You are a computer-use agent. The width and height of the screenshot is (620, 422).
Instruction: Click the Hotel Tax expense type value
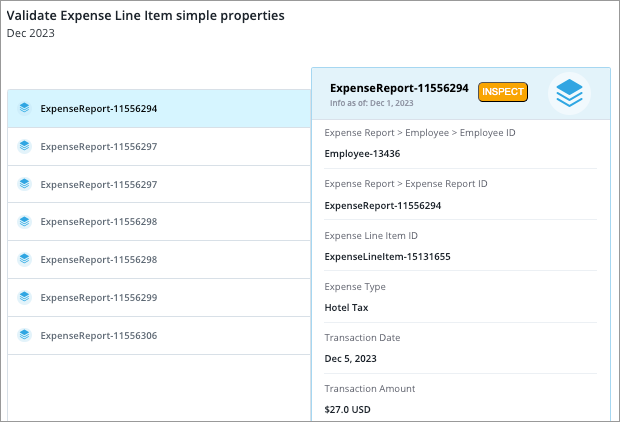click(346, 308)
